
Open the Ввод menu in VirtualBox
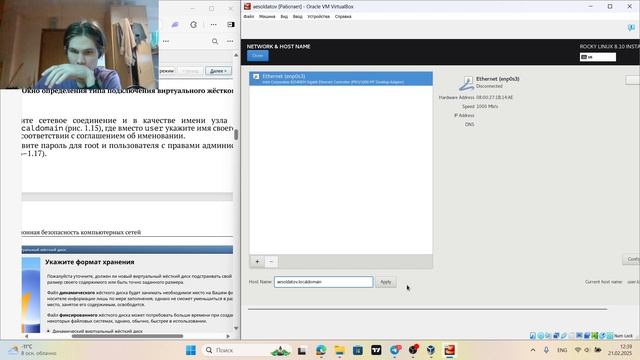click(x=298, y=17)
